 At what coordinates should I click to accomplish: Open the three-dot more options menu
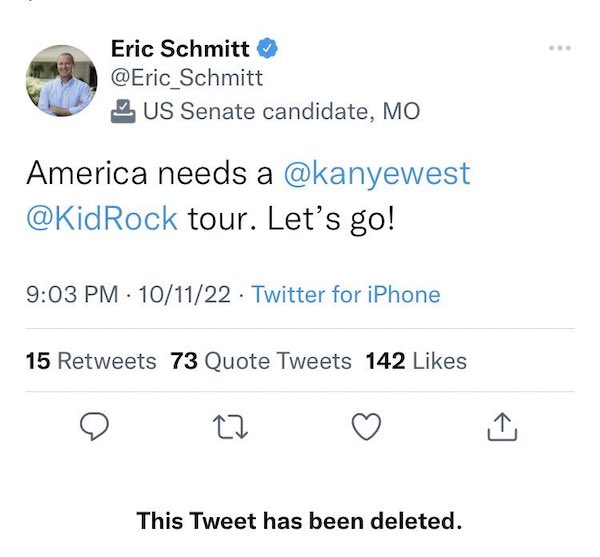[560, 48]
